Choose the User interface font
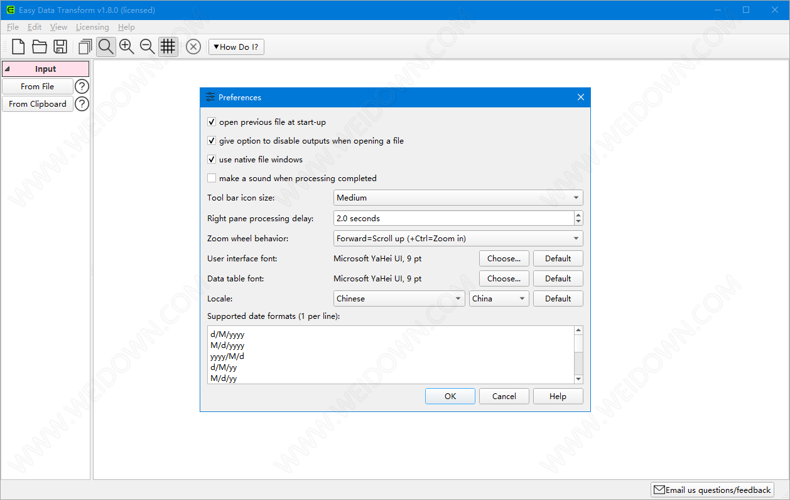The width and height of the screenshot is (790, 500). pyautogui.click(x=504, y=259)
